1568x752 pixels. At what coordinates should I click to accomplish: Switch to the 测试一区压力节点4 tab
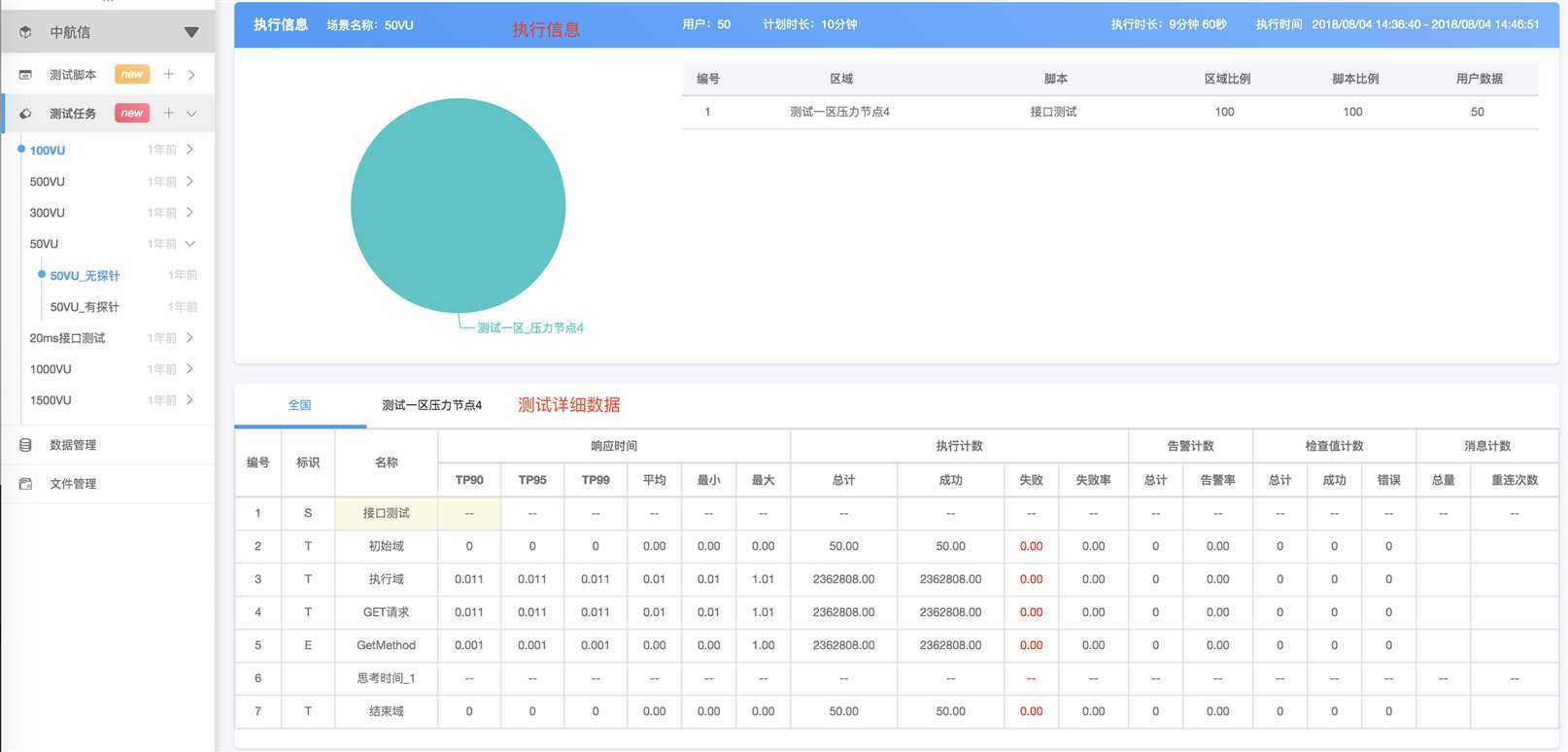click(432, 405)
